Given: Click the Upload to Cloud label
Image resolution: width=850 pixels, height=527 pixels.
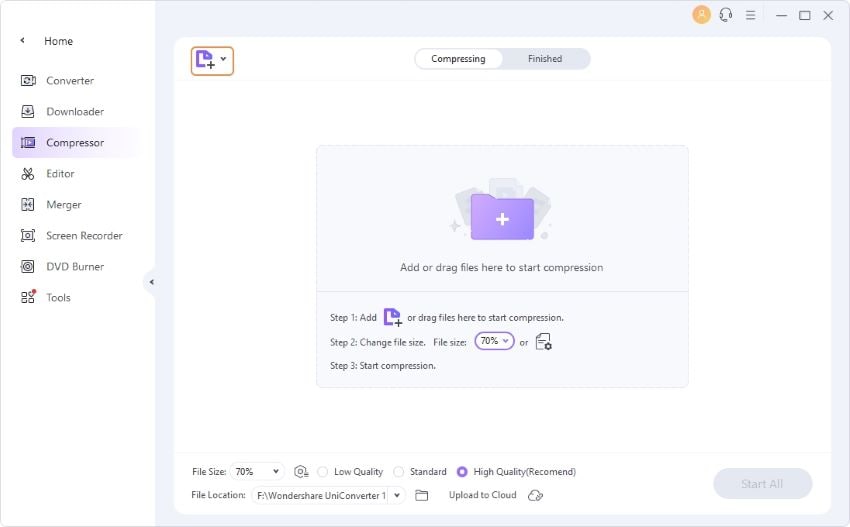Looking at the screenshot, I should tap(482, 495).
